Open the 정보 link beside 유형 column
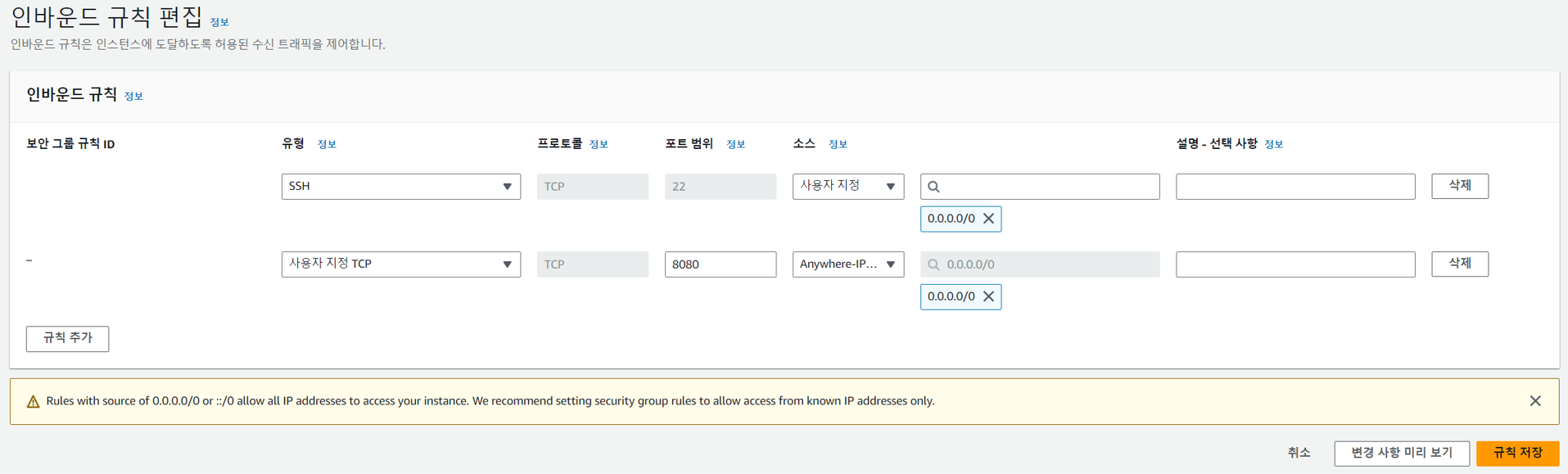This screenshot has height=474, width=1568. click(327, 144)
